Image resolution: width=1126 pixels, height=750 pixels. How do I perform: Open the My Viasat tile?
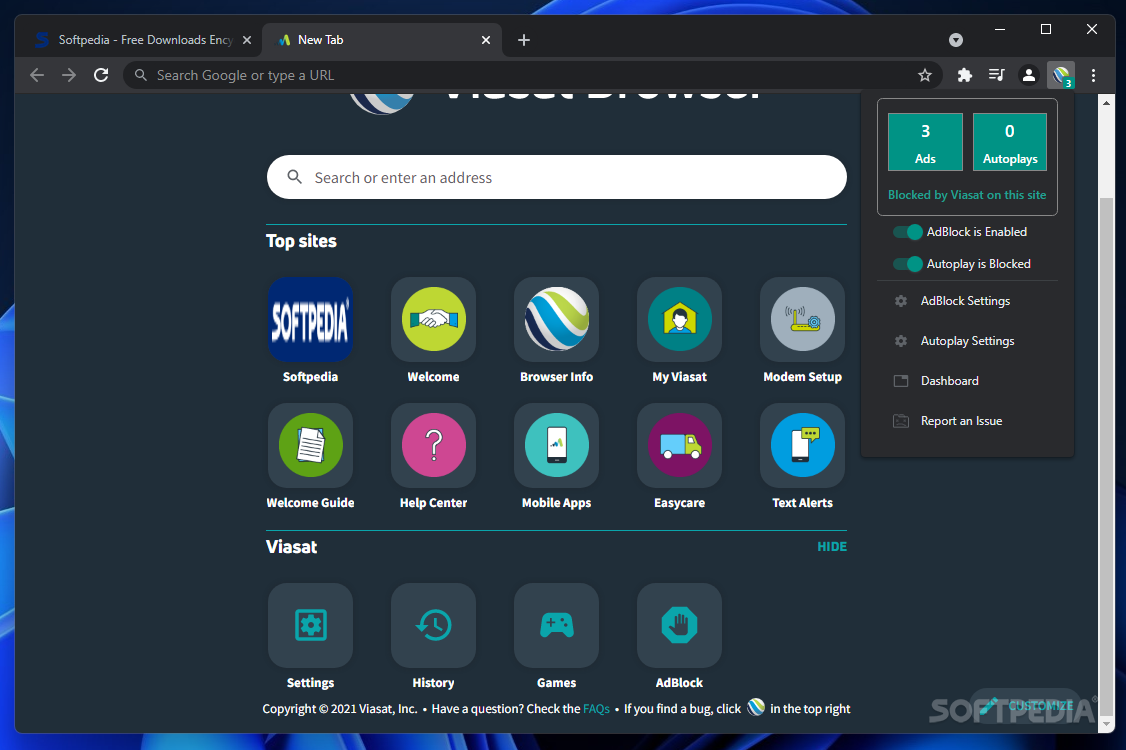point(679,320)
